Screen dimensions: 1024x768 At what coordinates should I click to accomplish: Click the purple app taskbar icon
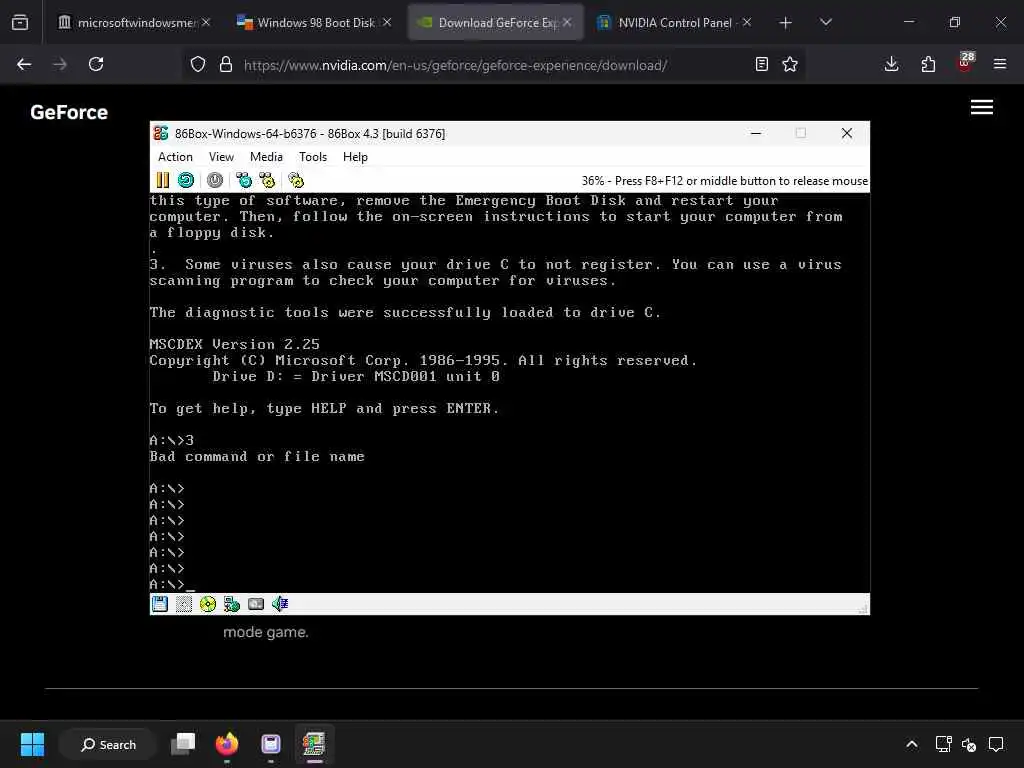(270, 744)
